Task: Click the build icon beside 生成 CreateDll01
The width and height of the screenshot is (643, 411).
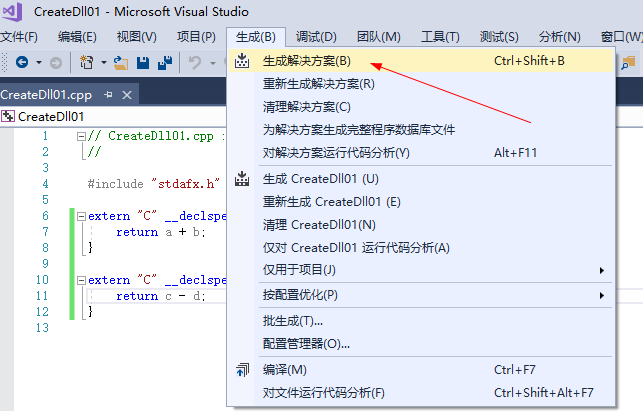Action: (x=242, y=179)
